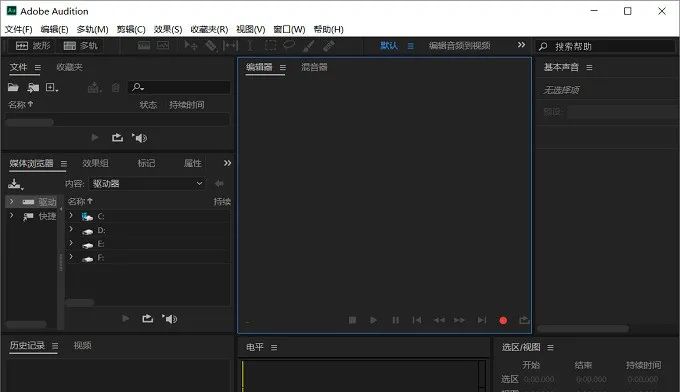Show more workspaces via double chevron
Screen dimensions: 680x392
pos(521,45)
